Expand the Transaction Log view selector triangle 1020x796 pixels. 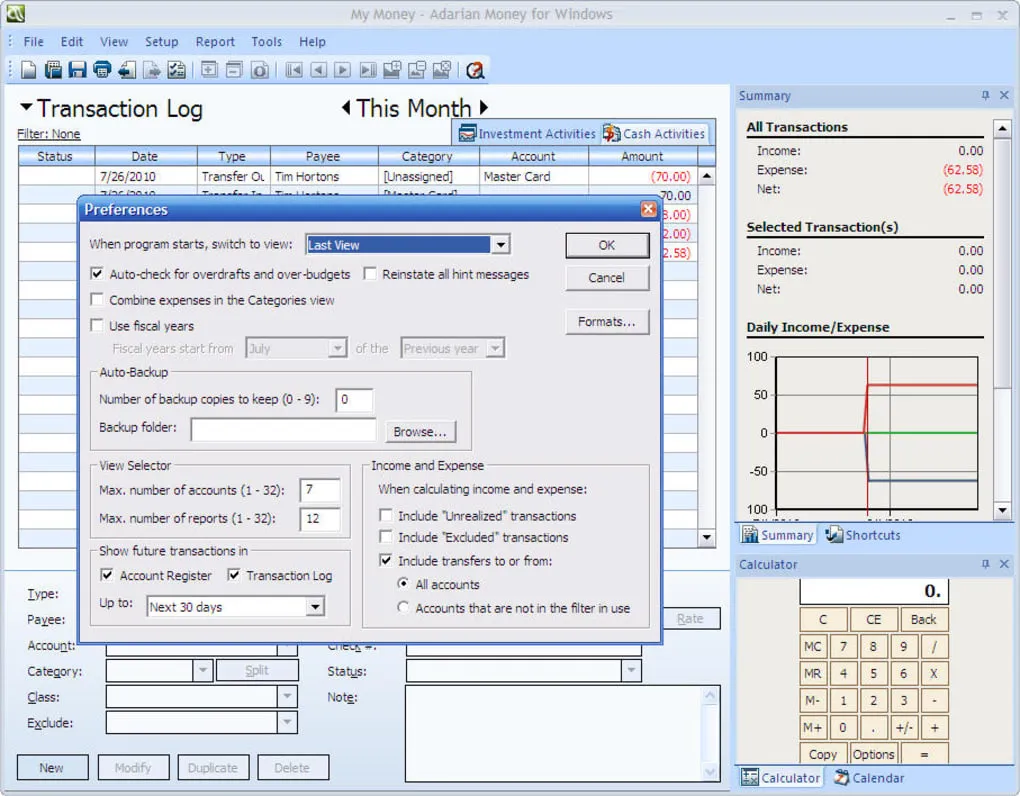26,108
